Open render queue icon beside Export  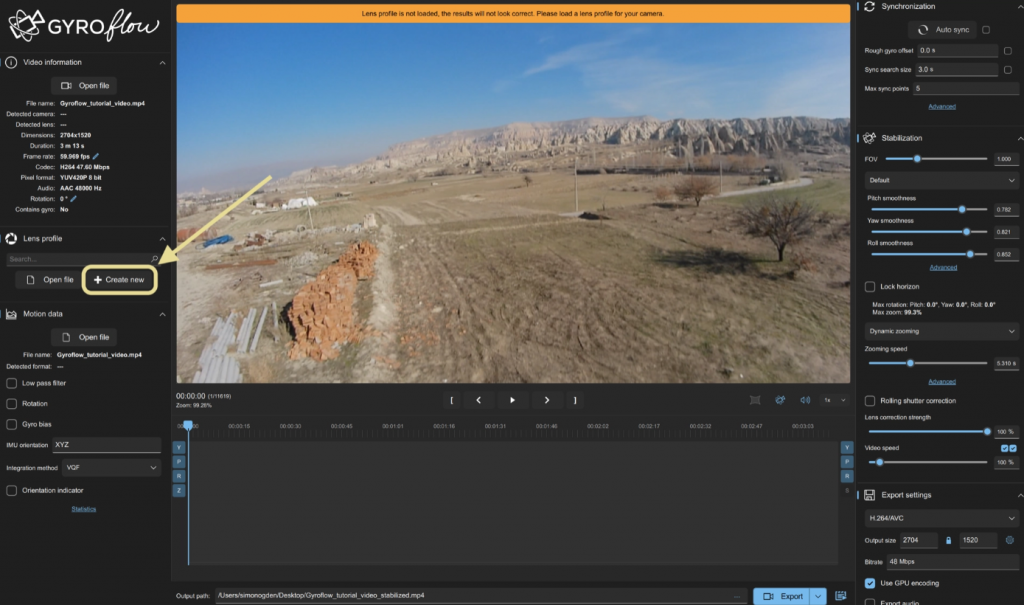tap(841, 596)
